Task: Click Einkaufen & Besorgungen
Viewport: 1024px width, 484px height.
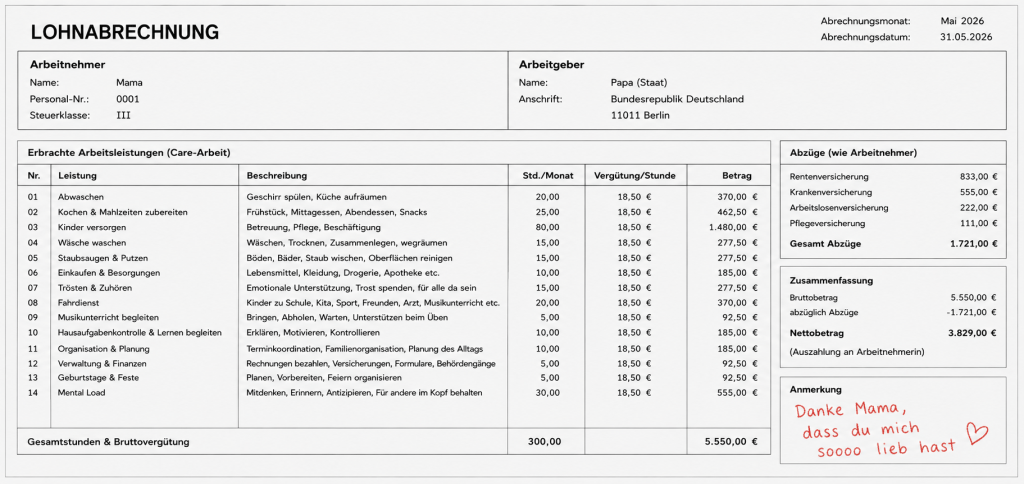Action: (x=109, y=273)
